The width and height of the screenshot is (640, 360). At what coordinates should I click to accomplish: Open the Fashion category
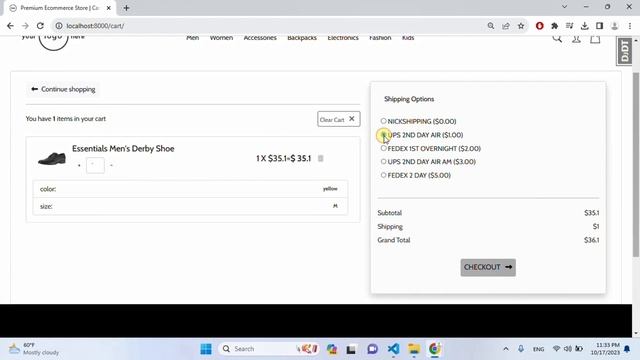point(380,38)
